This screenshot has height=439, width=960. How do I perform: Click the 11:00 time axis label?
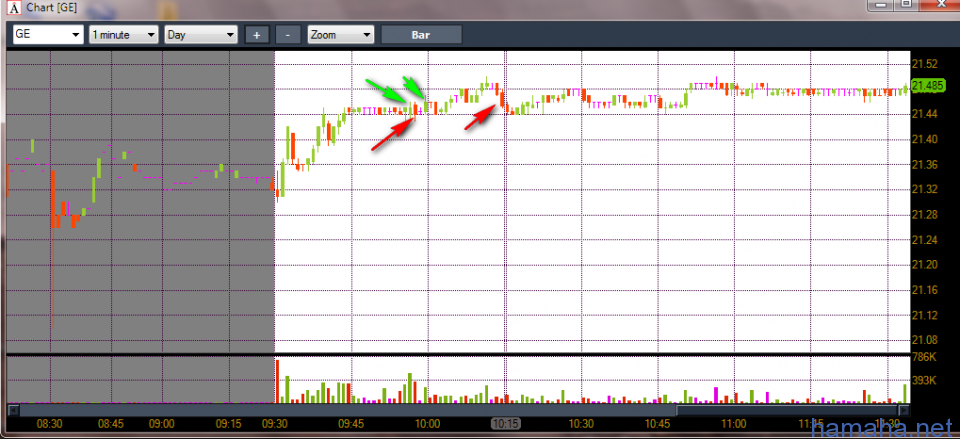(733, 424)
